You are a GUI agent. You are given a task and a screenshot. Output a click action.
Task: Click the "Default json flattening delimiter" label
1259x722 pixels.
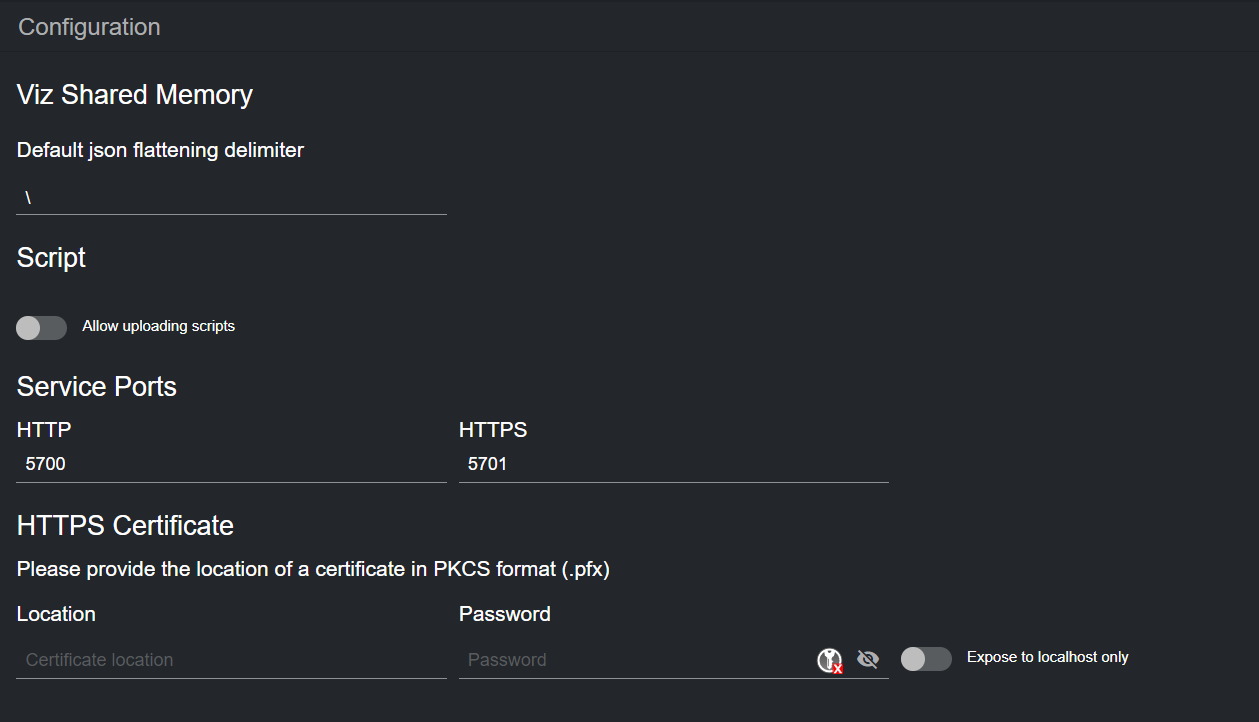point(160,150)
